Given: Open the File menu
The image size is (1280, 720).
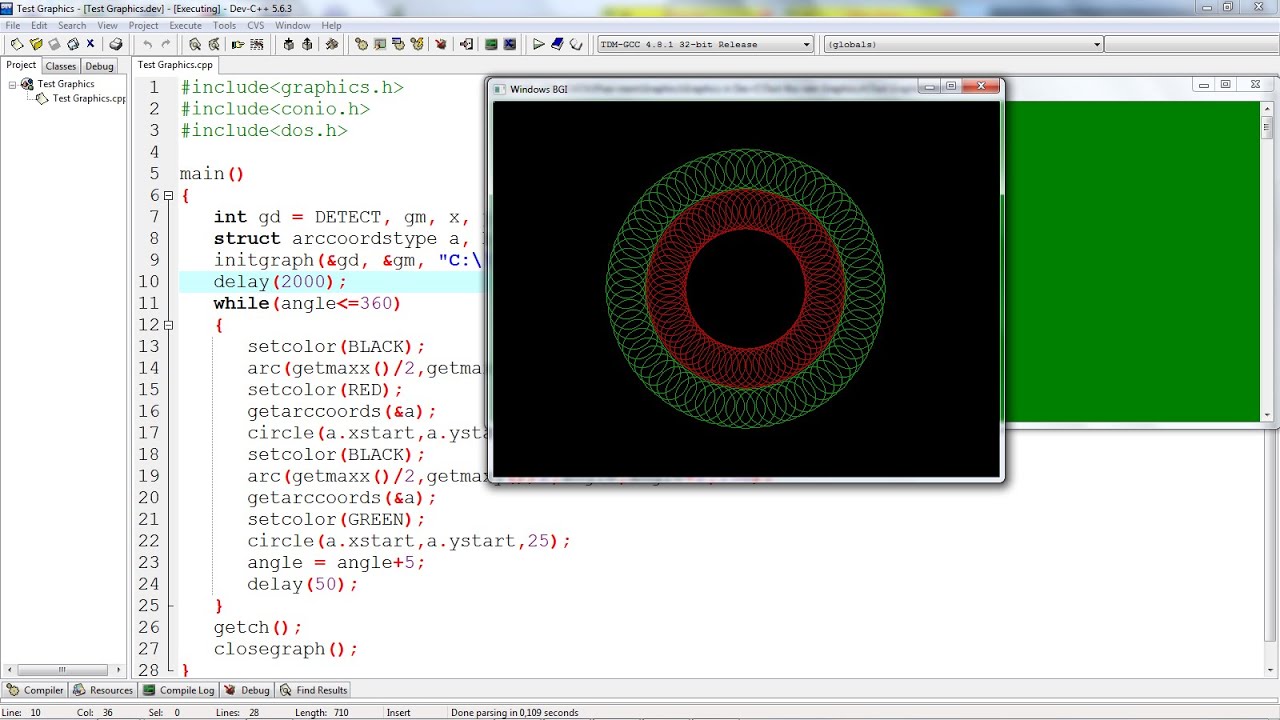Looking at the screenshot, I should pos(13,25).
